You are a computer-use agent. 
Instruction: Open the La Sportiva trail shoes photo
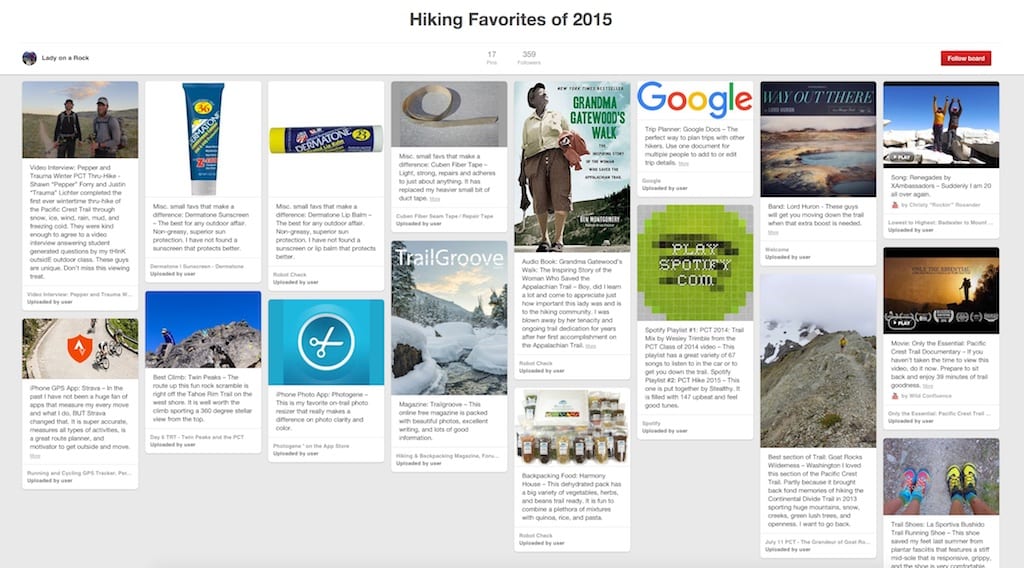click(x=941, y=477)
